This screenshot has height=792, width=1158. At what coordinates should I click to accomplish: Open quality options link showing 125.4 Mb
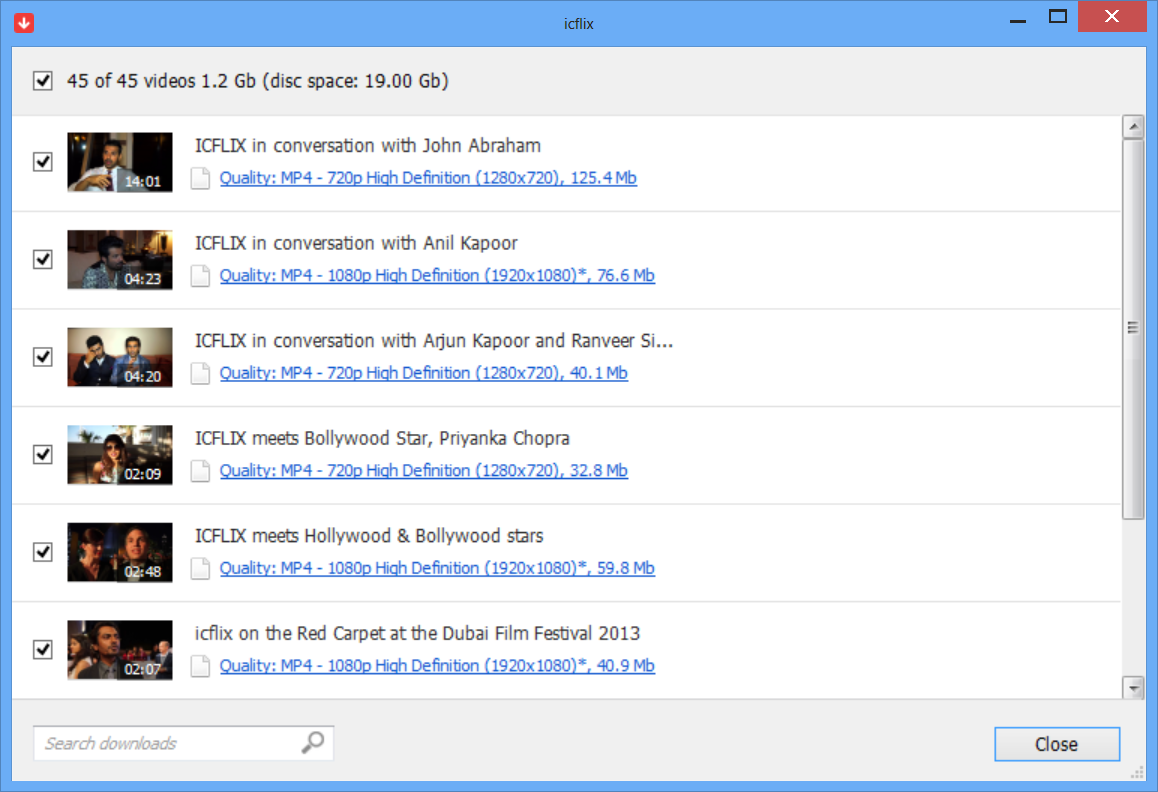(x=428, y=178)
